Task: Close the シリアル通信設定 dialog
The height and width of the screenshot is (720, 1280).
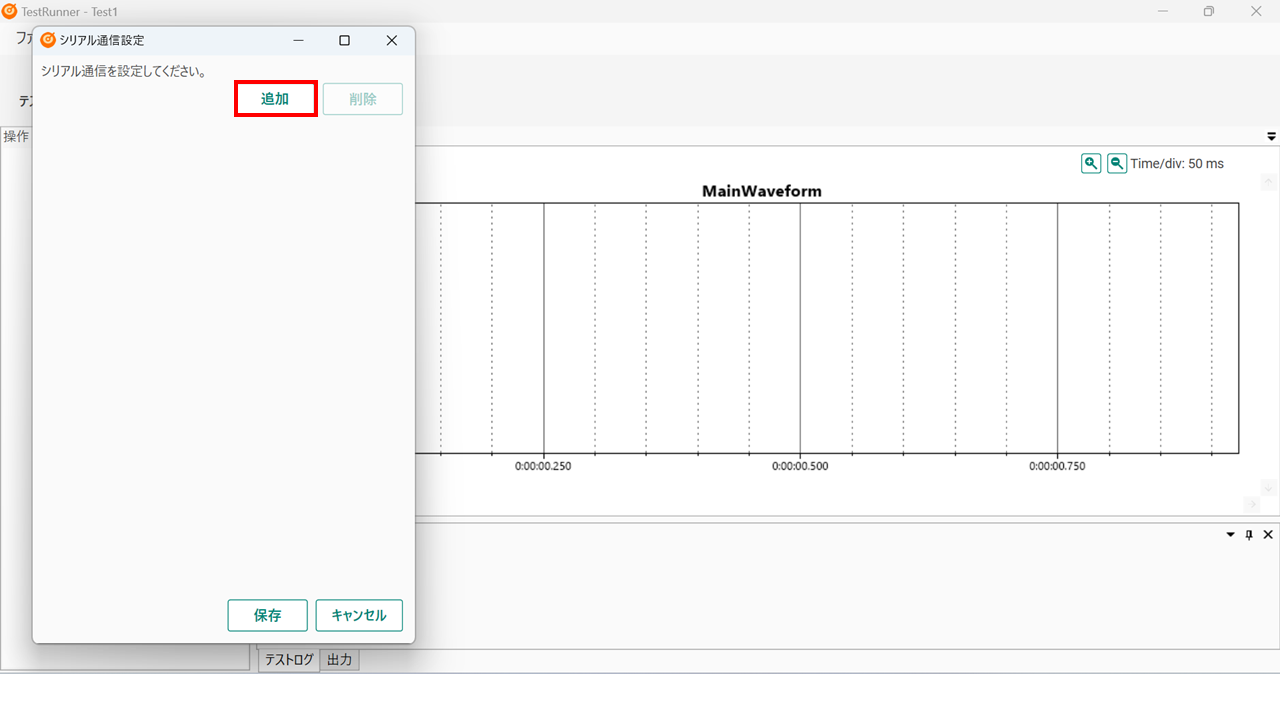Action: 391,40
